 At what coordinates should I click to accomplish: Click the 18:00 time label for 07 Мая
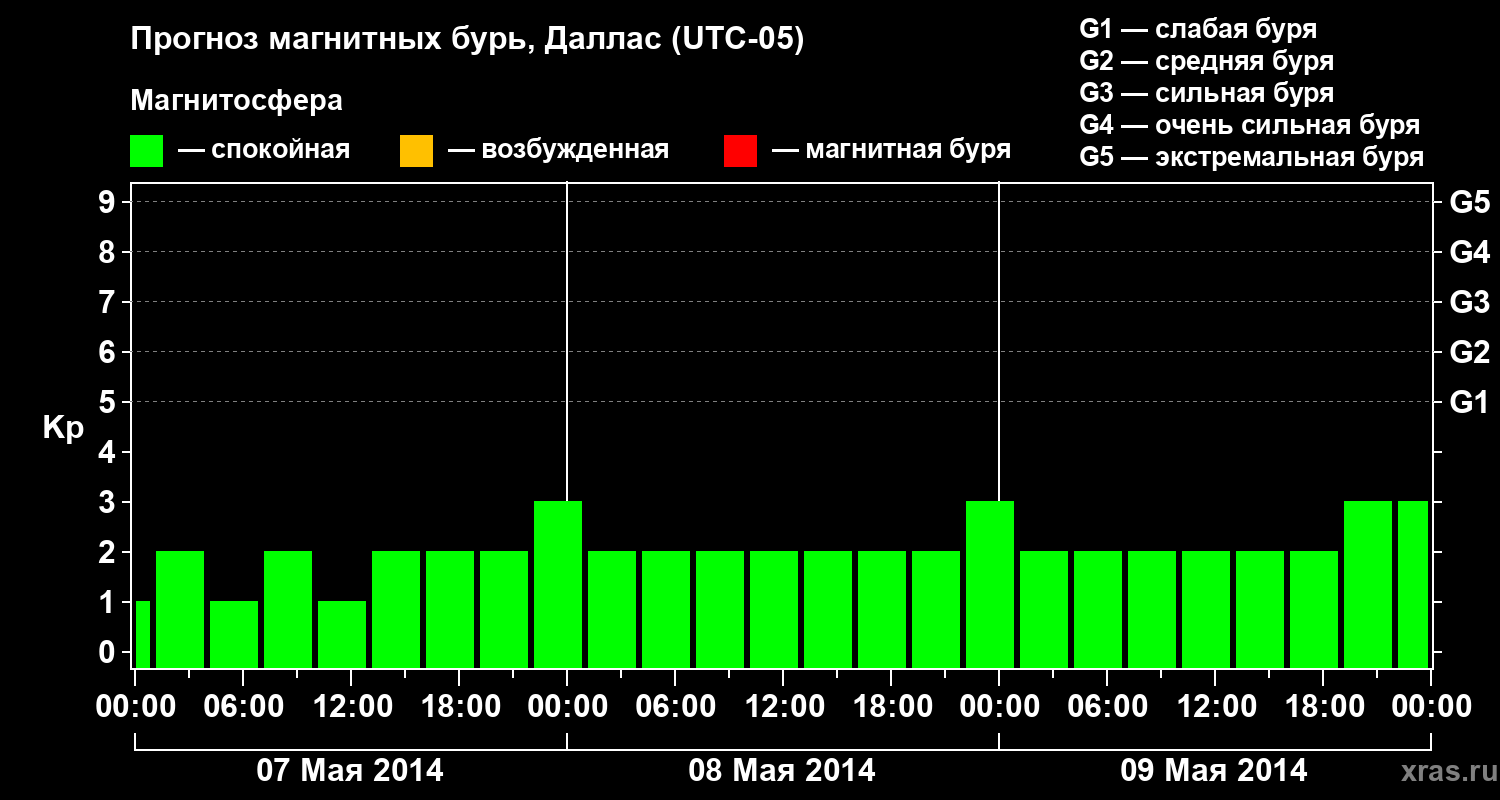pos(459,706)
